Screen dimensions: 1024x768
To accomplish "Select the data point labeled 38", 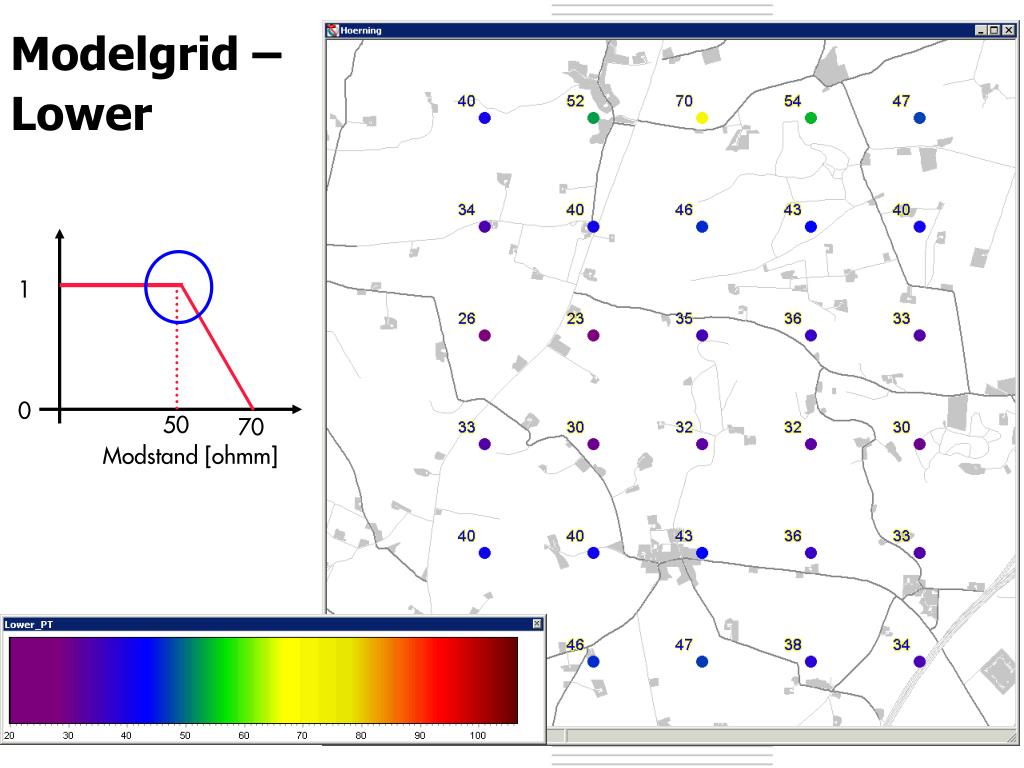I will point(810,662).
